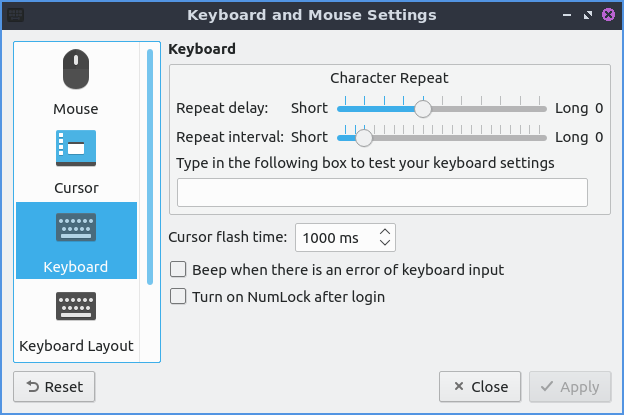
Task: Click the Apply button
Action: click(x=570, y=386)
